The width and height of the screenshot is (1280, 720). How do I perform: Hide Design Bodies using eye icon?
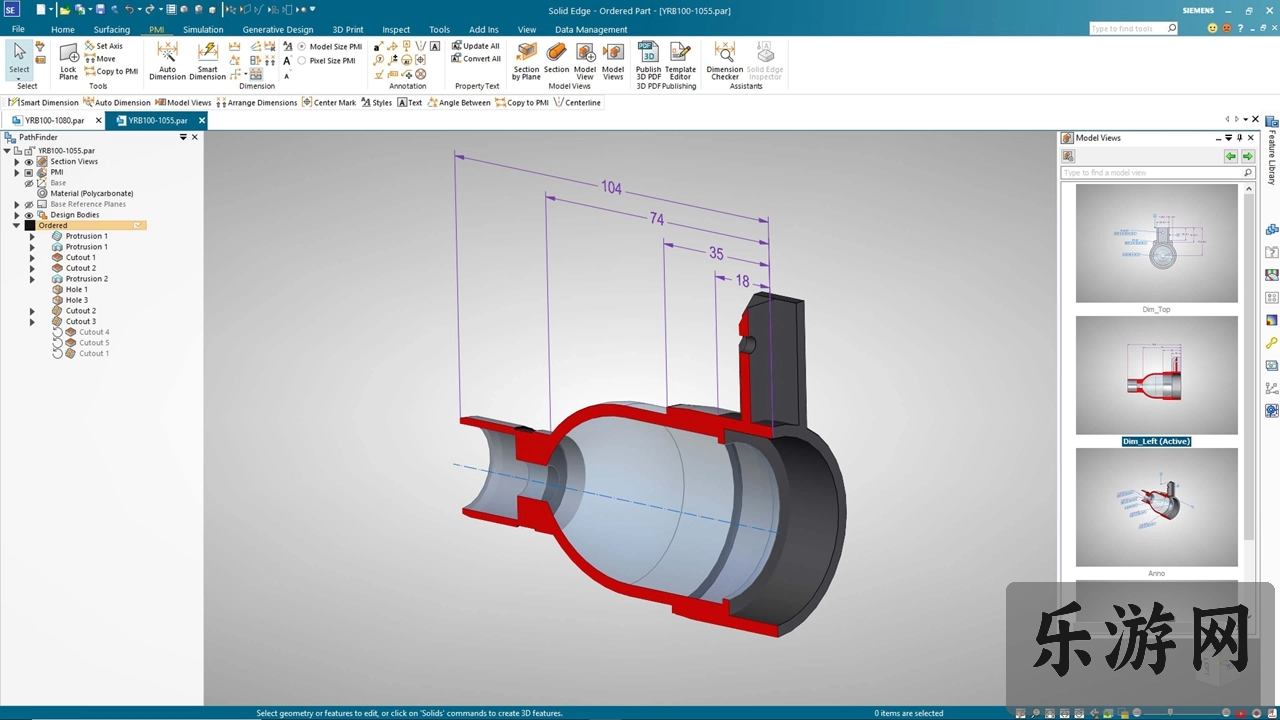tap(29, 215)
